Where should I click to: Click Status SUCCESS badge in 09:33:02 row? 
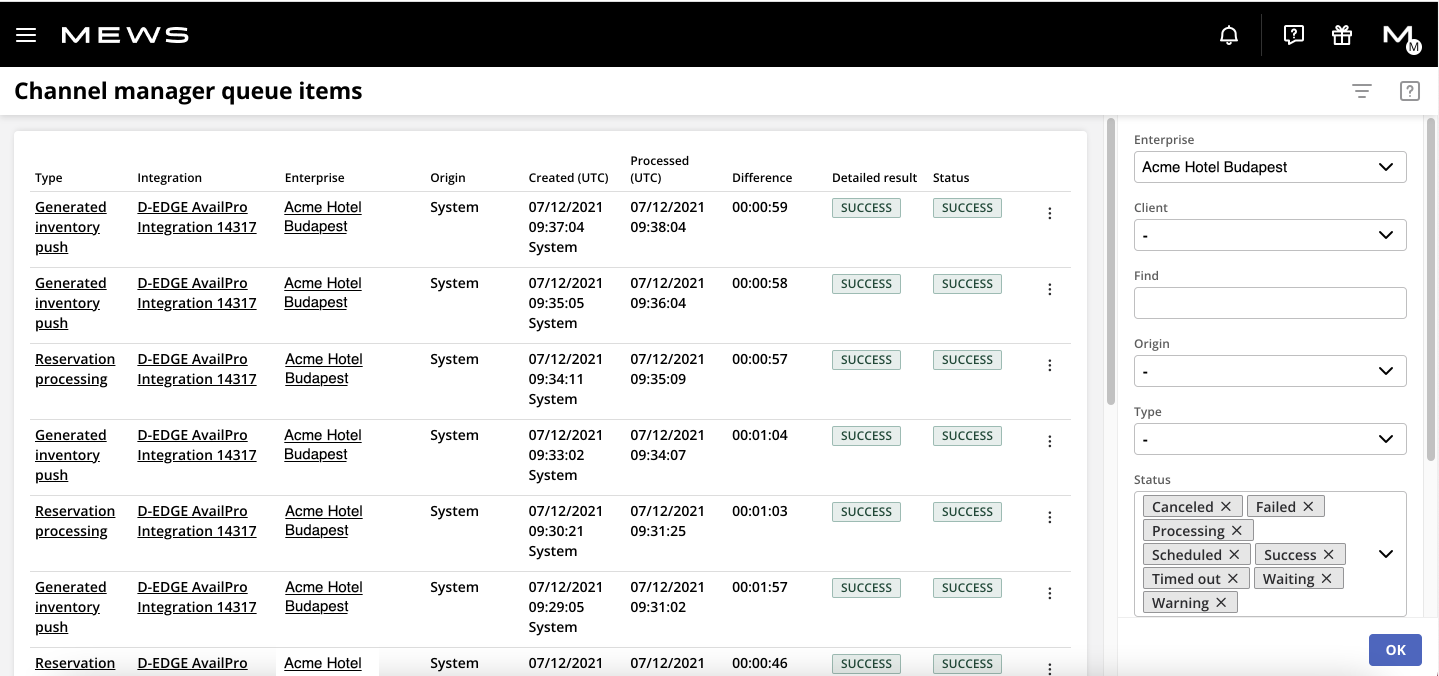[967, 436]
